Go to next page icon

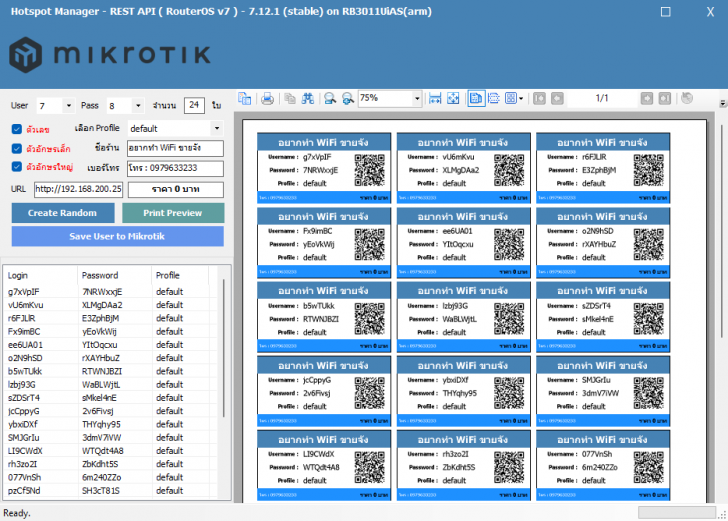pos(647,98)
